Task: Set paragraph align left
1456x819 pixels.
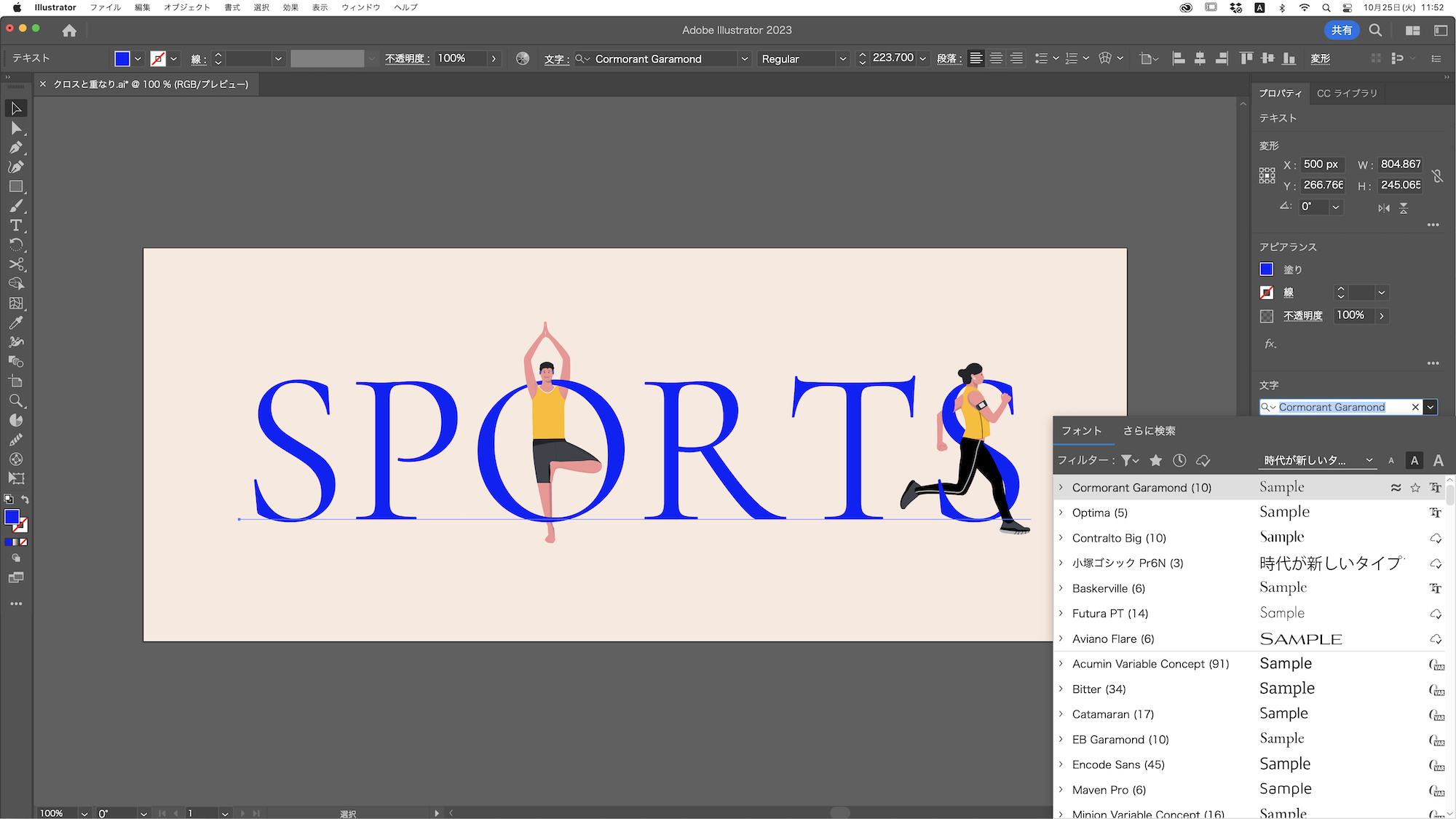Action: coord(976,58)
